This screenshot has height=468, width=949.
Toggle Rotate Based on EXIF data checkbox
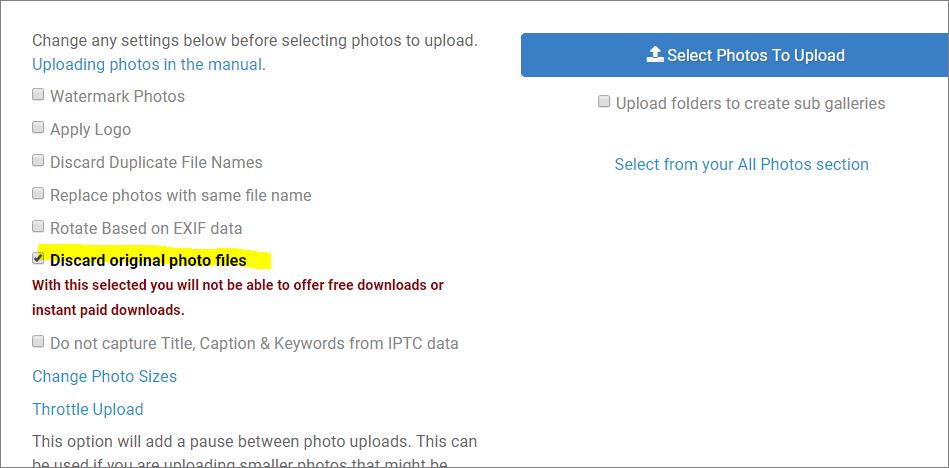(x=38, y=227)
